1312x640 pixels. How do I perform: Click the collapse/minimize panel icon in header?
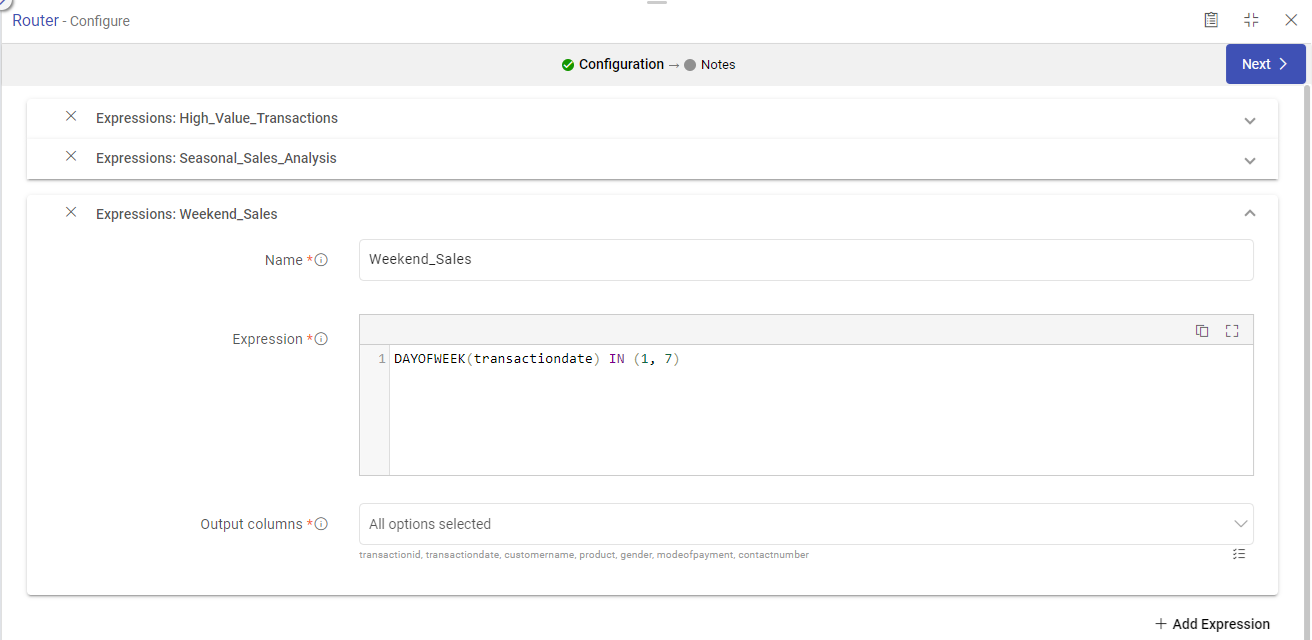pos(1251,20)
